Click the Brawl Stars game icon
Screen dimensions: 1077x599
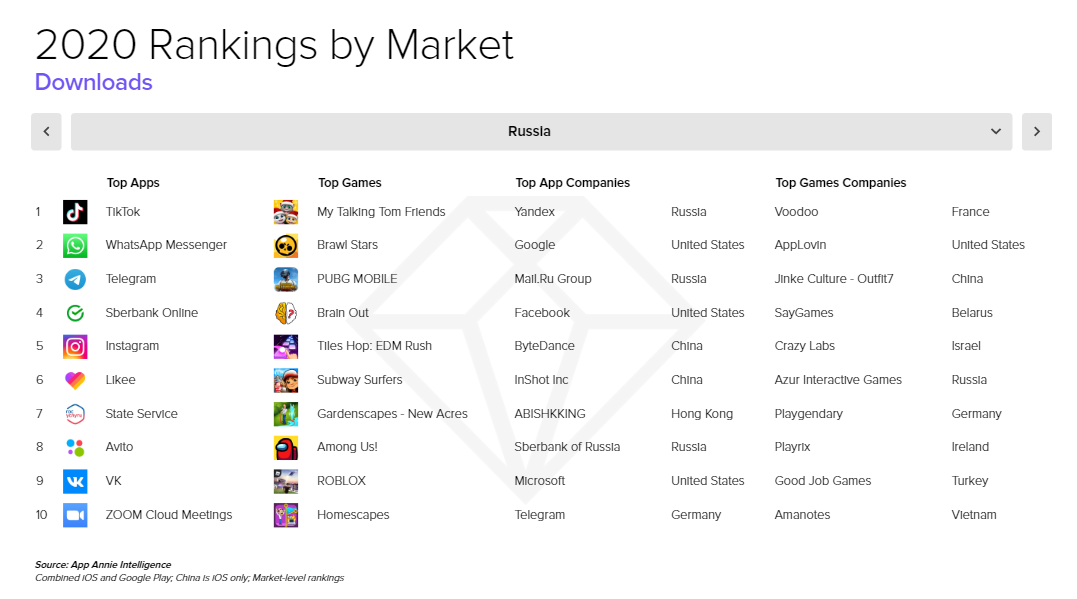pyautogui.click(x=288, y=245)
